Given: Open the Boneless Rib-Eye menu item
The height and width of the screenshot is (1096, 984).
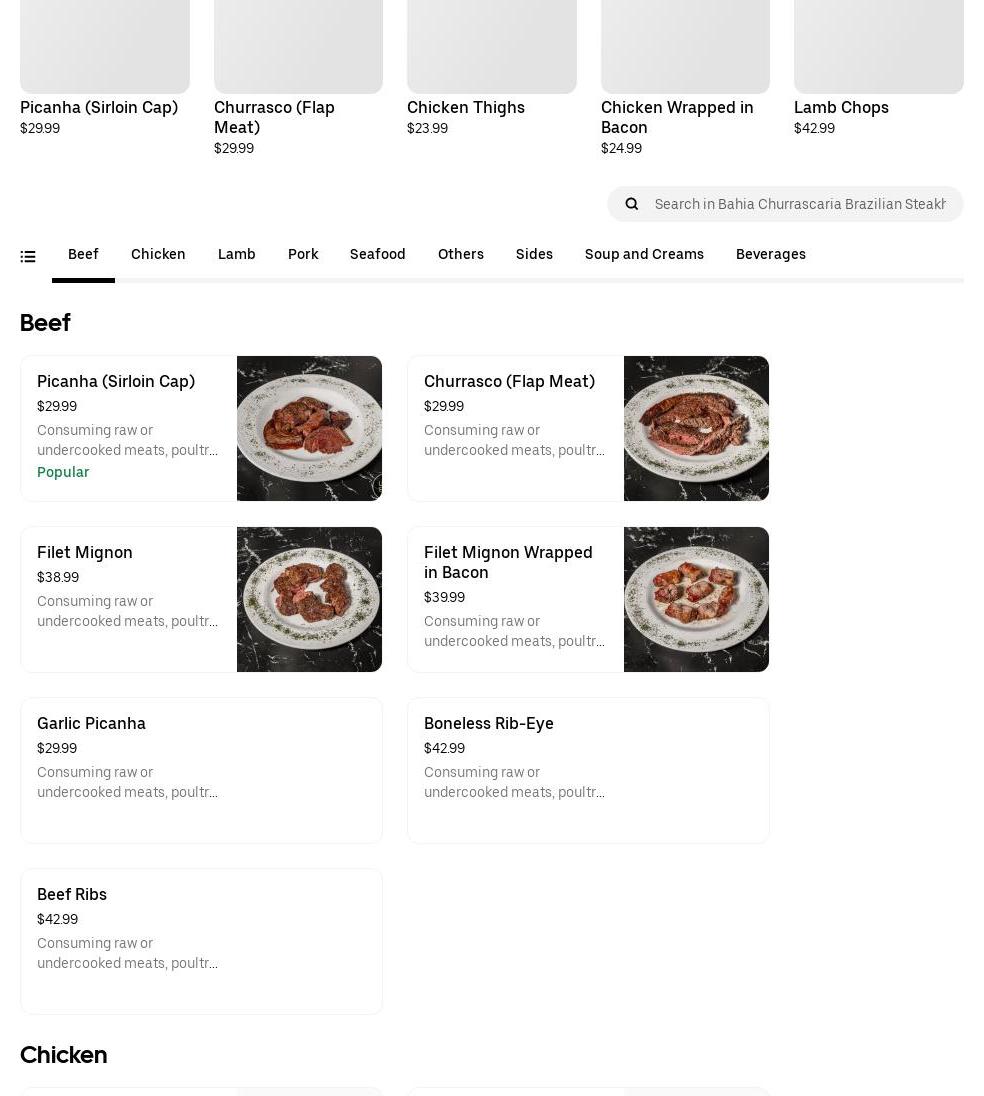Looking at the screenshot, I should [x=588, y=770].
